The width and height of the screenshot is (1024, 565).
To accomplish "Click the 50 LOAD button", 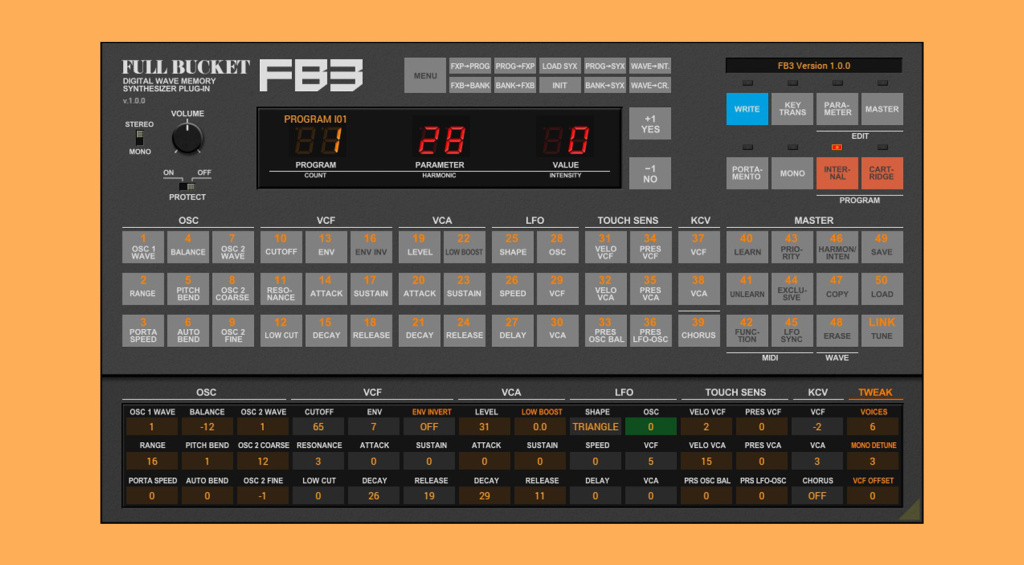I will (x=882, y=289).
